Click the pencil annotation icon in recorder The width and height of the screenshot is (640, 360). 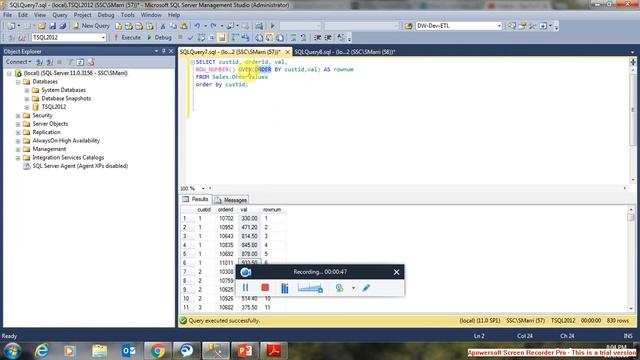click(366, 288)
